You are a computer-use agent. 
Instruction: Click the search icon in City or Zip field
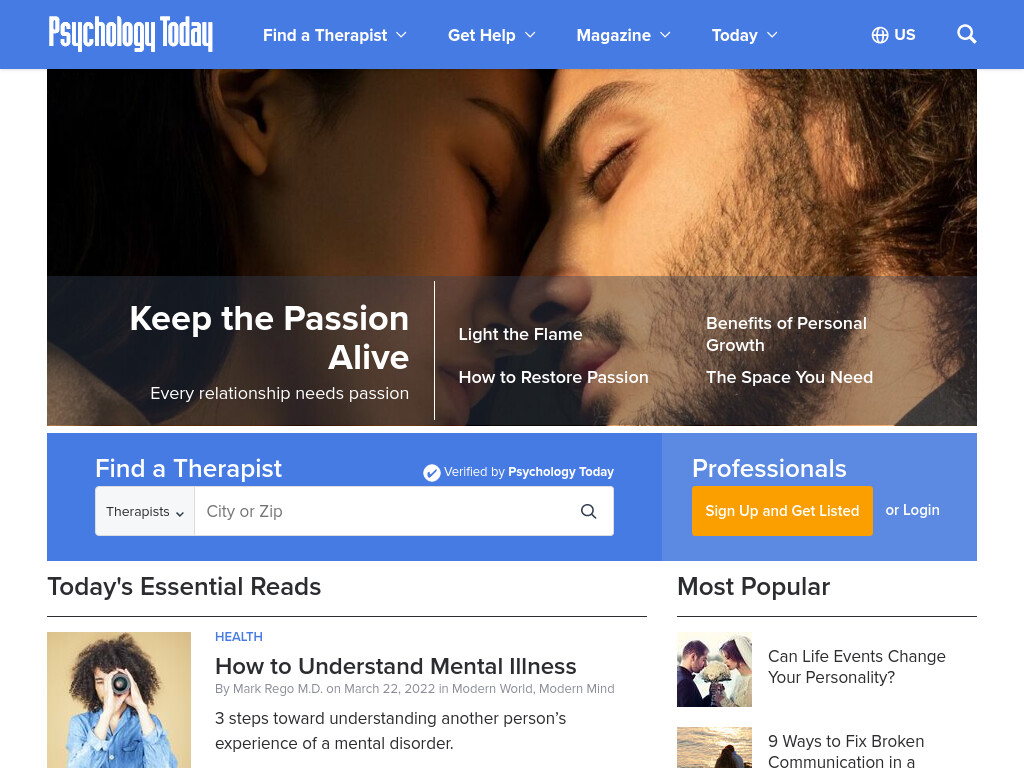(x=588, y=511)
